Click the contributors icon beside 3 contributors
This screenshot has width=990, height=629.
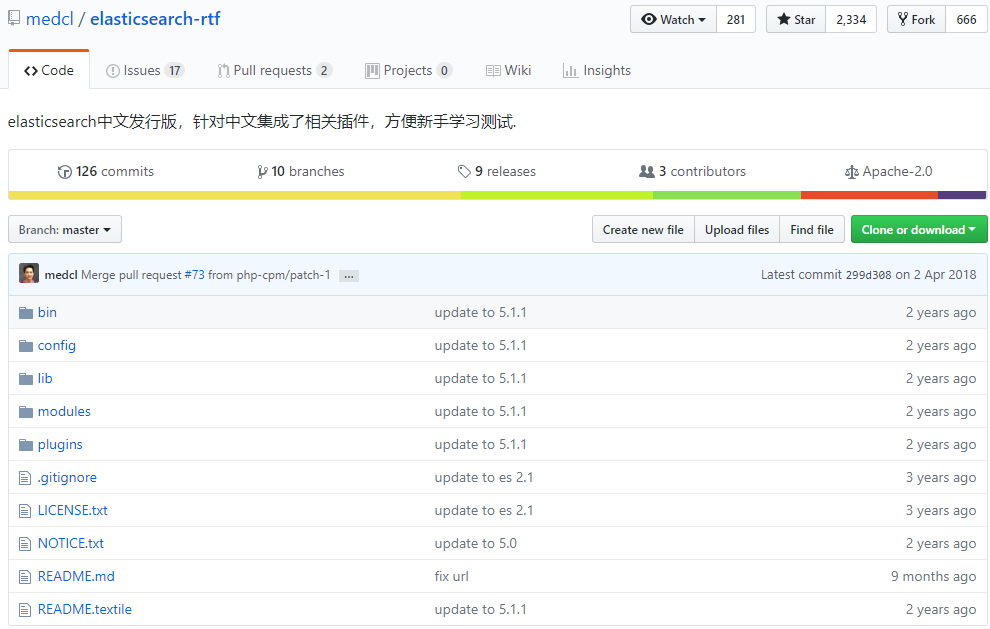tap(647, 170)
